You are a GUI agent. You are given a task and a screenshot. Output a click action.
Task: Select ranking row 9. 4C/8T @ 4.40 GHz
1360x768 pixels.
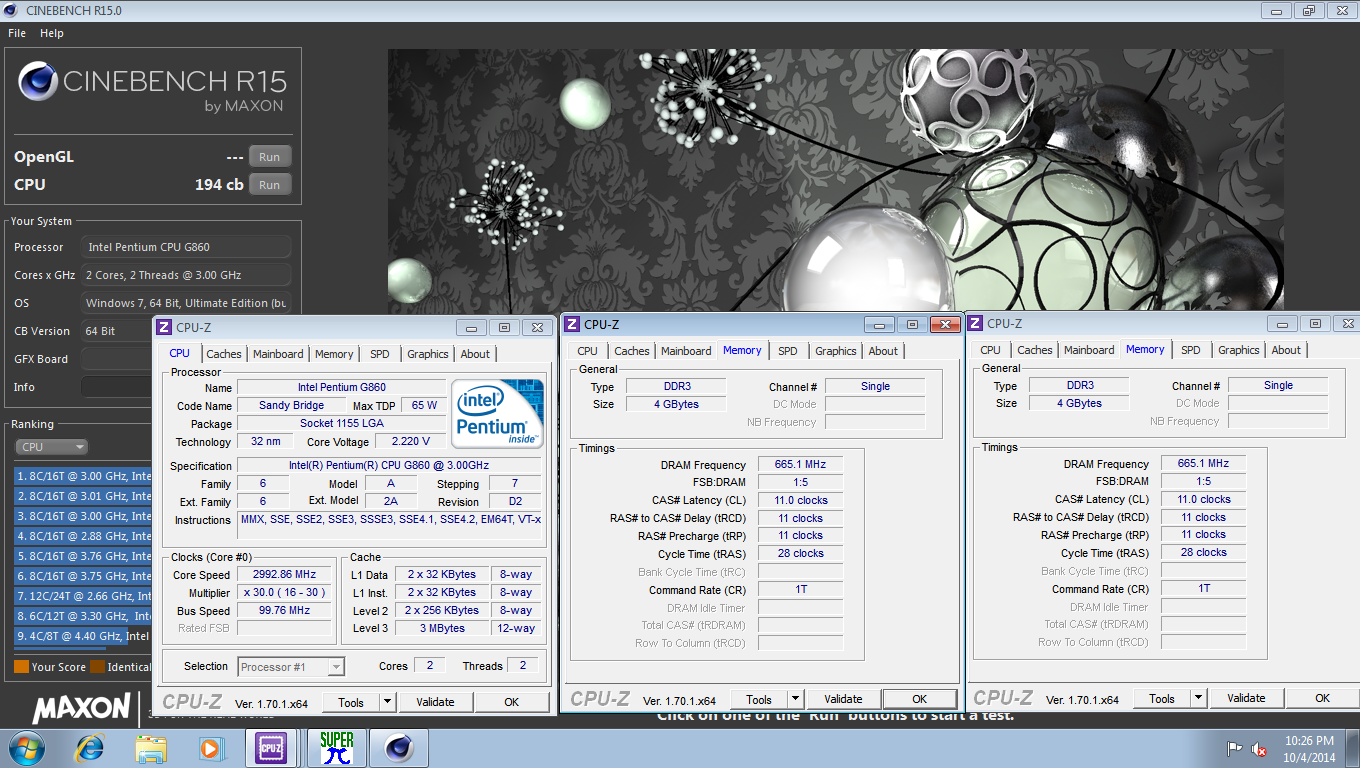[x=84, y=636]
